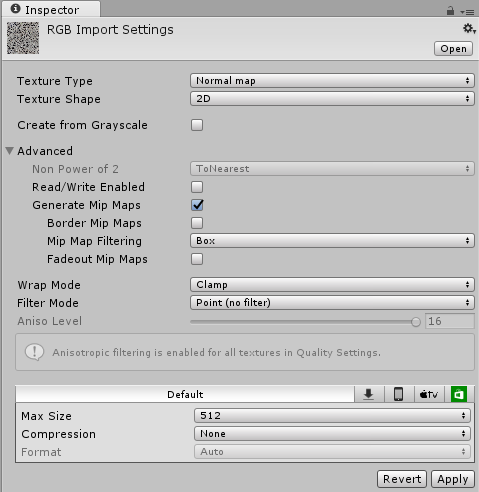Open Texture Type dropdown showing Normal map
Image resolution: width=479 pixels, height=492 pixels.
click(x=332, y=81)
